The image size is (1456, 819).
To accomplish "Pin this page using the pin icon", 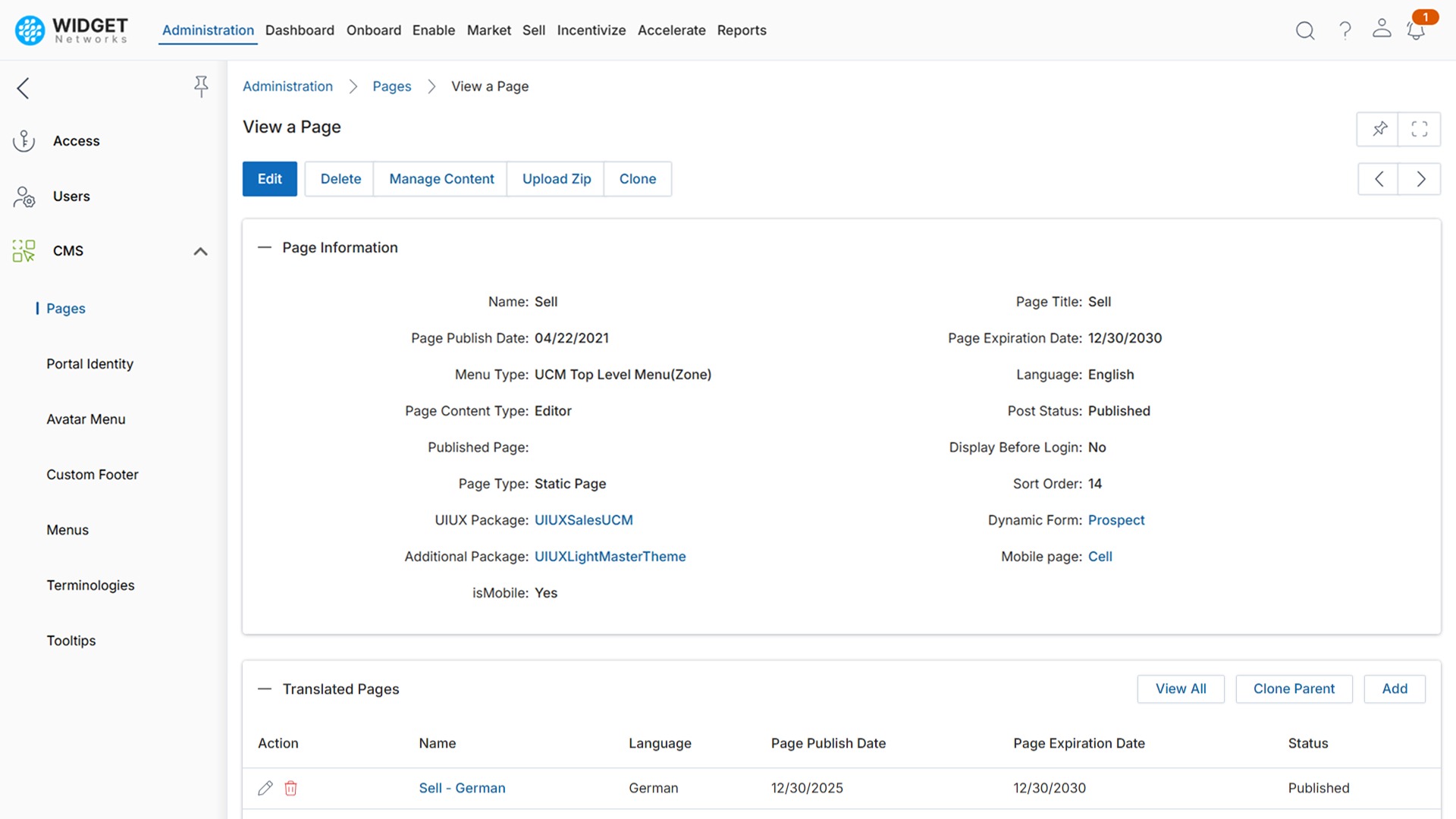I will tap(1379, 129).
